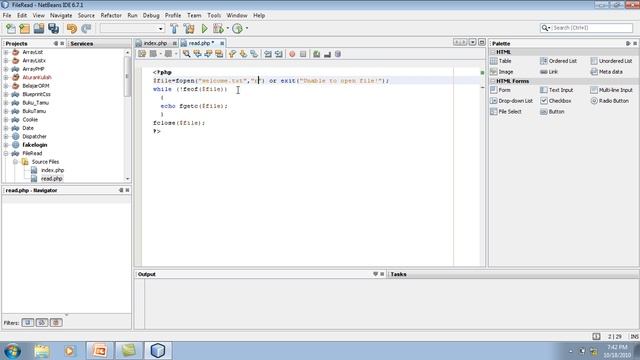Run the project with the green play icon

click(x=204, y=29)
